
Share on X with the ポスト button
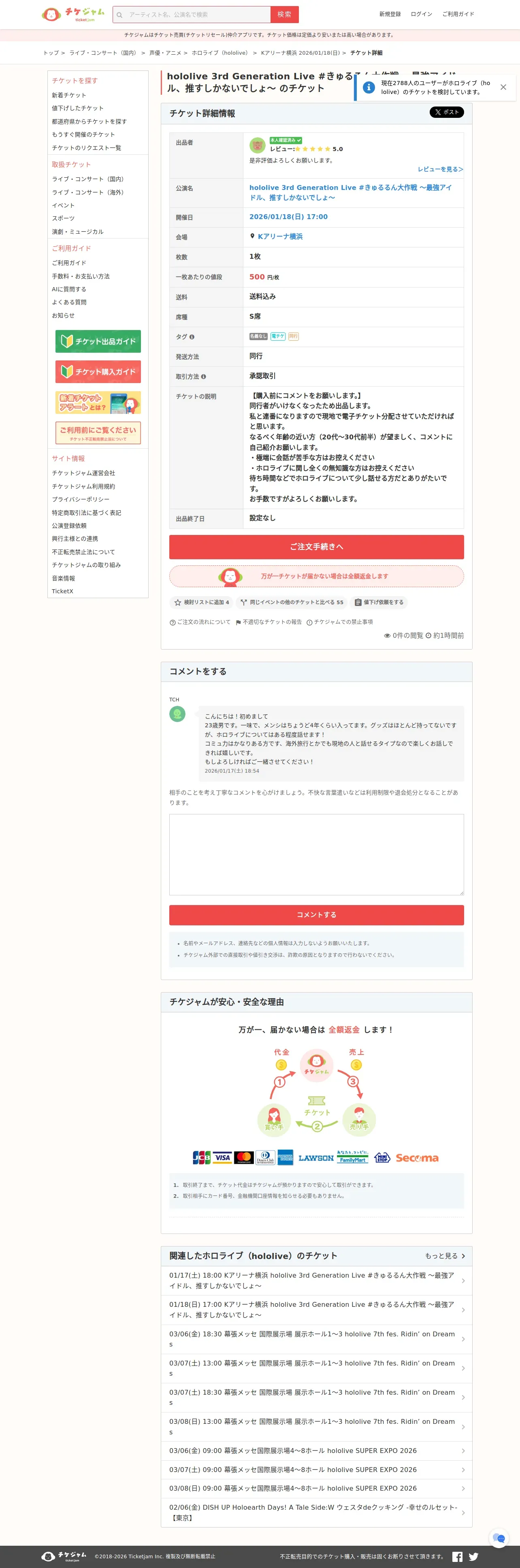click(447, 112)
